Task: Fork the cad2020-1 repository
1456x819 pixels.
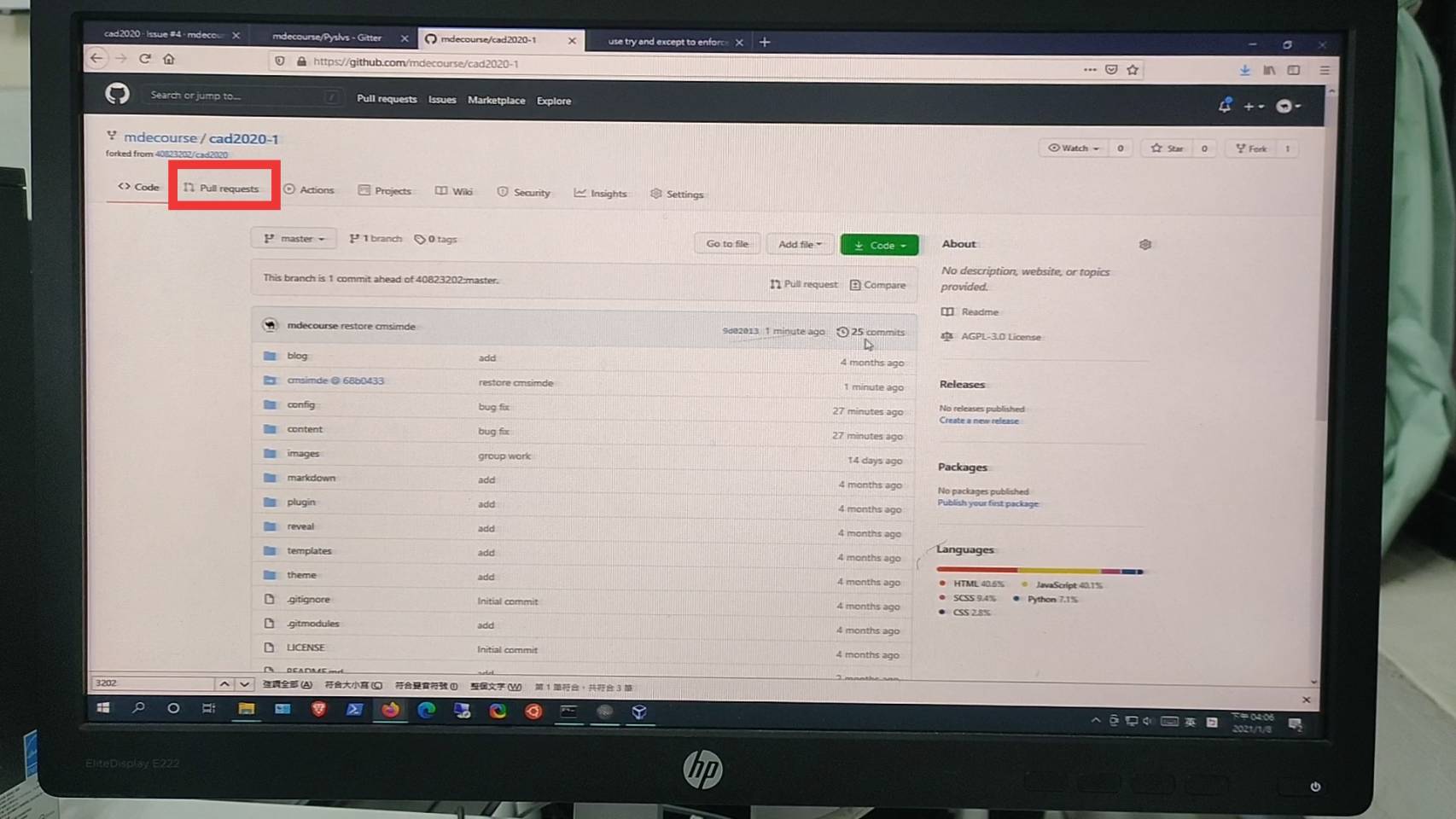Action: [x=1251, y=149]
